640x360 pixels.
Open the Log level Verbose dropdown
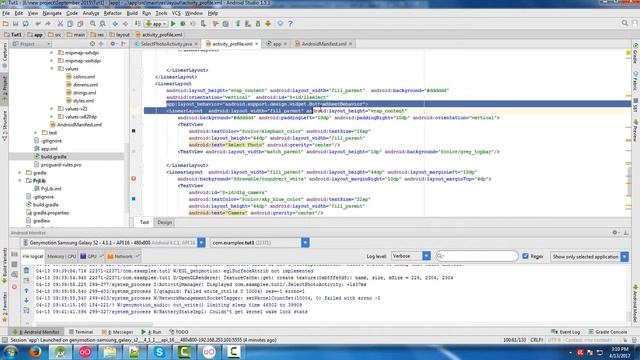click(426, 256)
